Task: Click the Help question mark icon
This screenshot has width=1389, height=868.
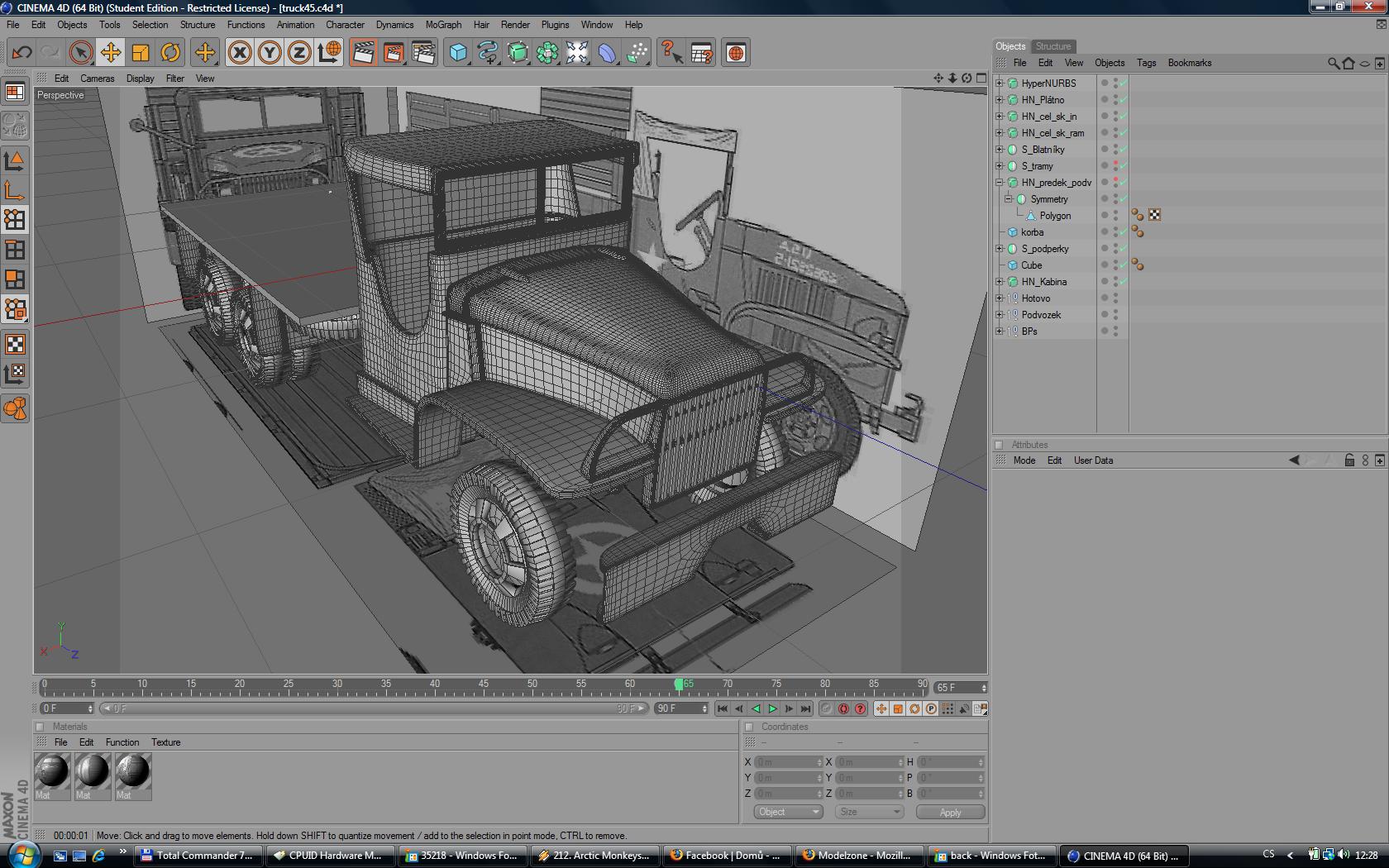Action: click(671, 53)
